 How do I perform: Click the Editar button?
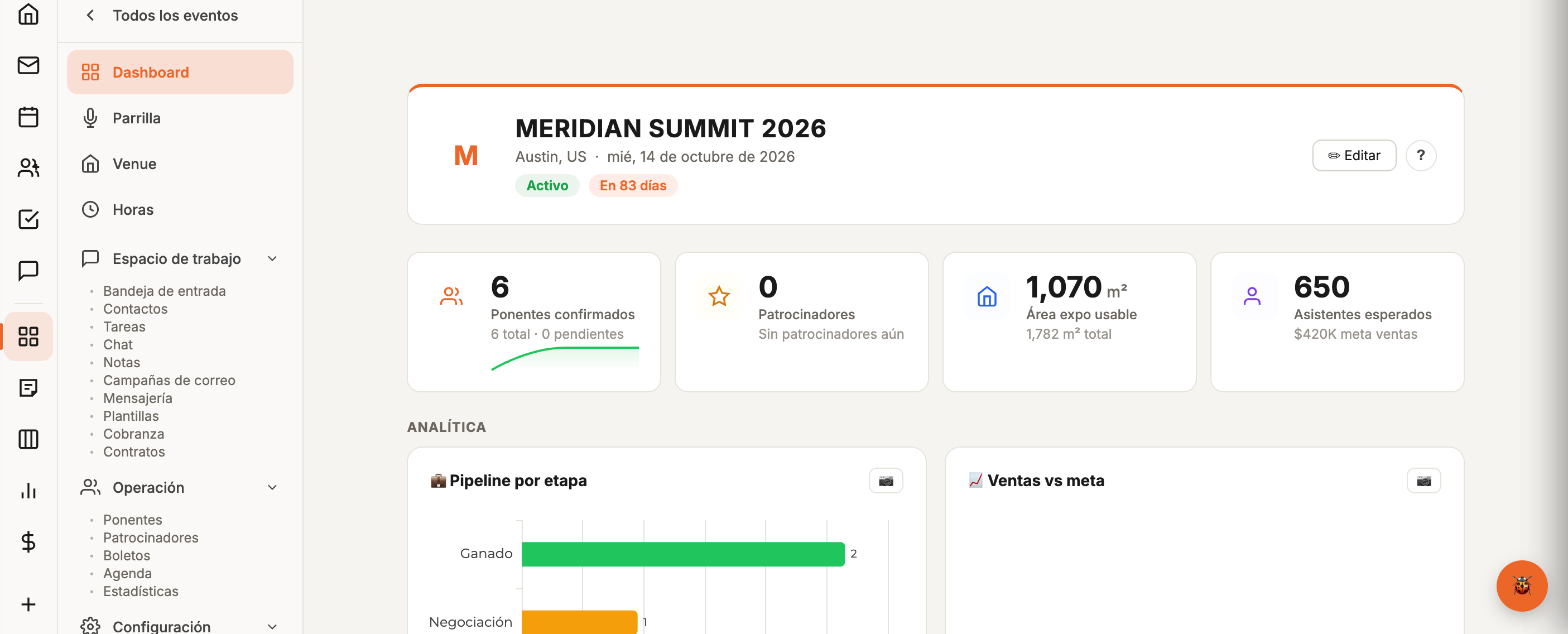pyautogui.click(x=1354, y=156)
